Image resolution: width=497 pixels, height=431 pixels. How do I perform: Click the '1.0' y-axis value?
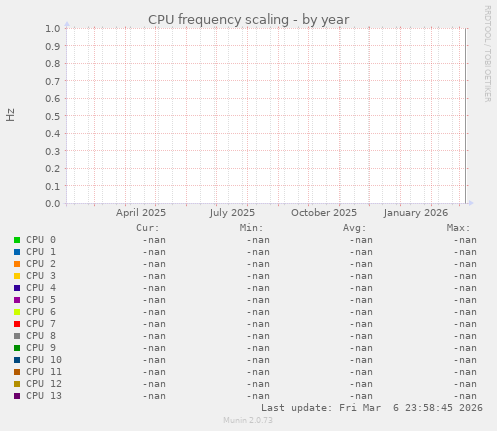53,28
